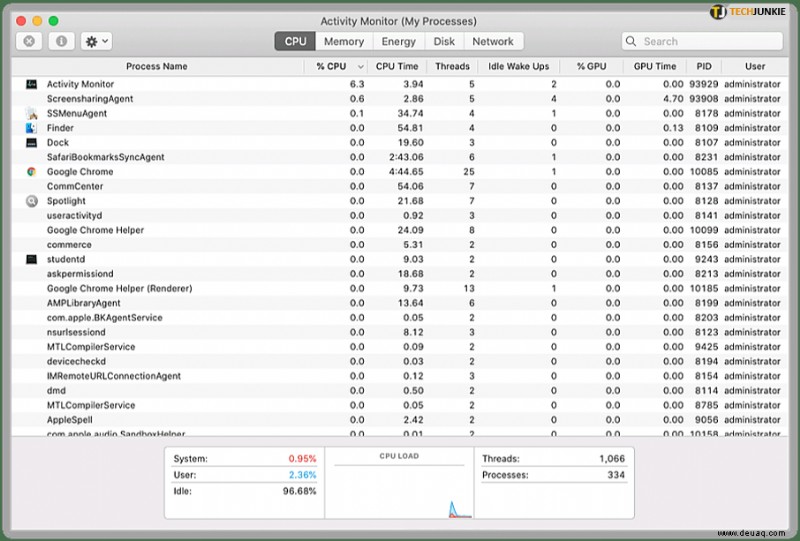
Task: Sort by GPU Time column header
Action: [655, 66]
